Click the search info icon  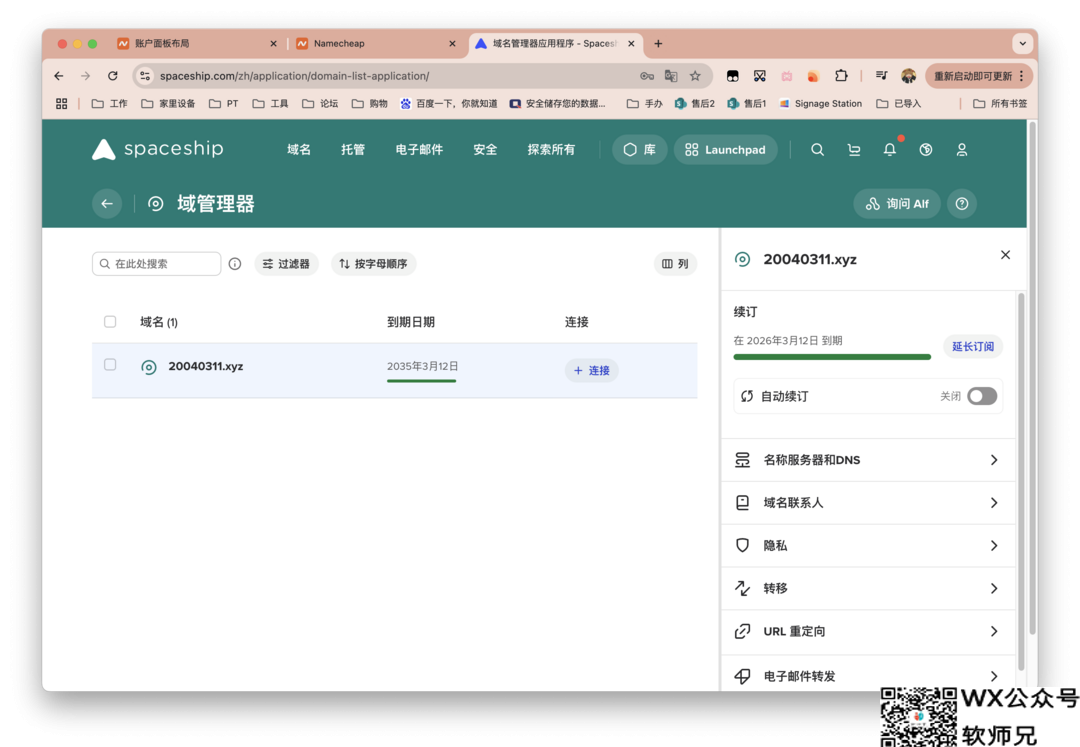235,264
